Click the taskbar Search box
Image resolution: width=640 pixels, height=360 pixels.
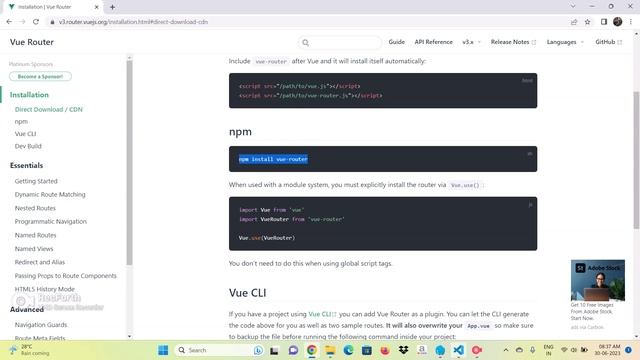pos(220,350)
